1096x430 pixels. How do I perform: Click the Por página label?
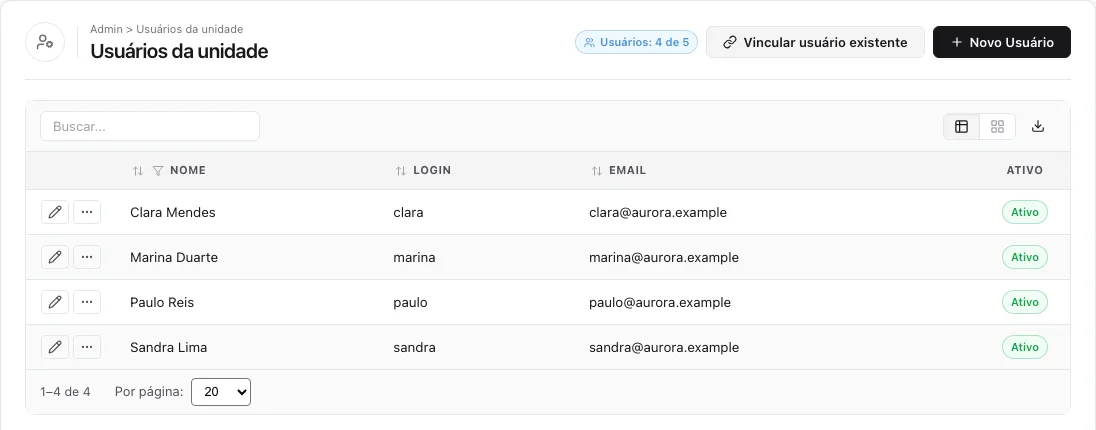click(x=149, y=392)
